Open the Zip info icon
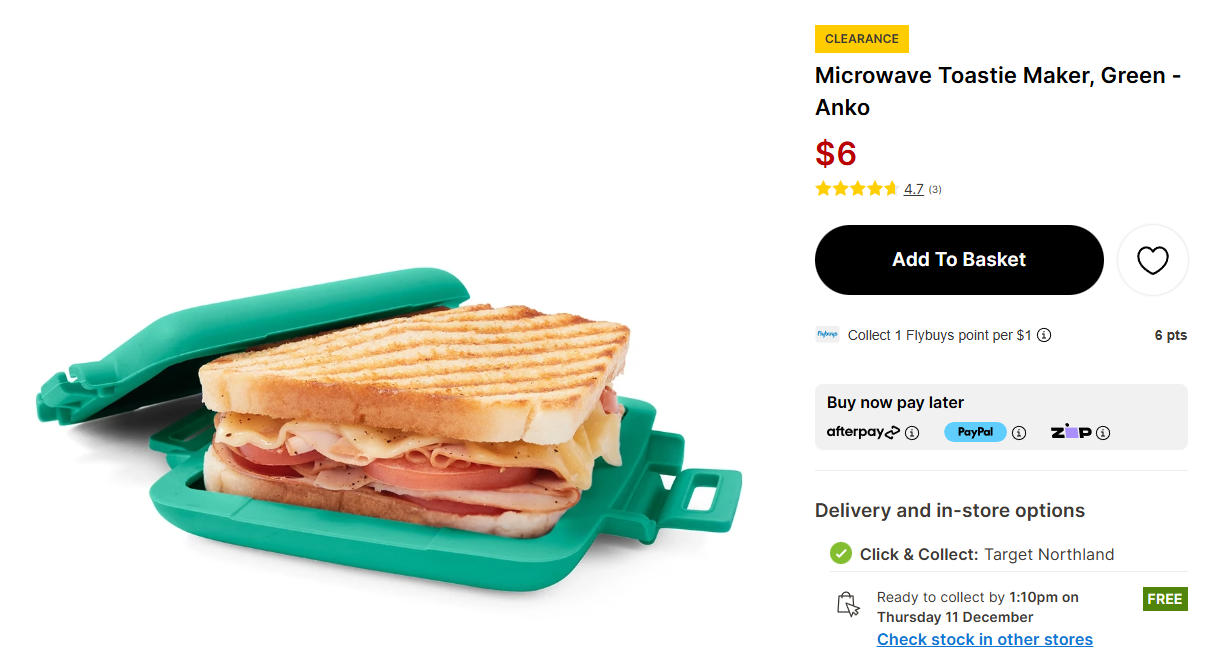This screenshot has height=666, width=1232. [1103, 433]
